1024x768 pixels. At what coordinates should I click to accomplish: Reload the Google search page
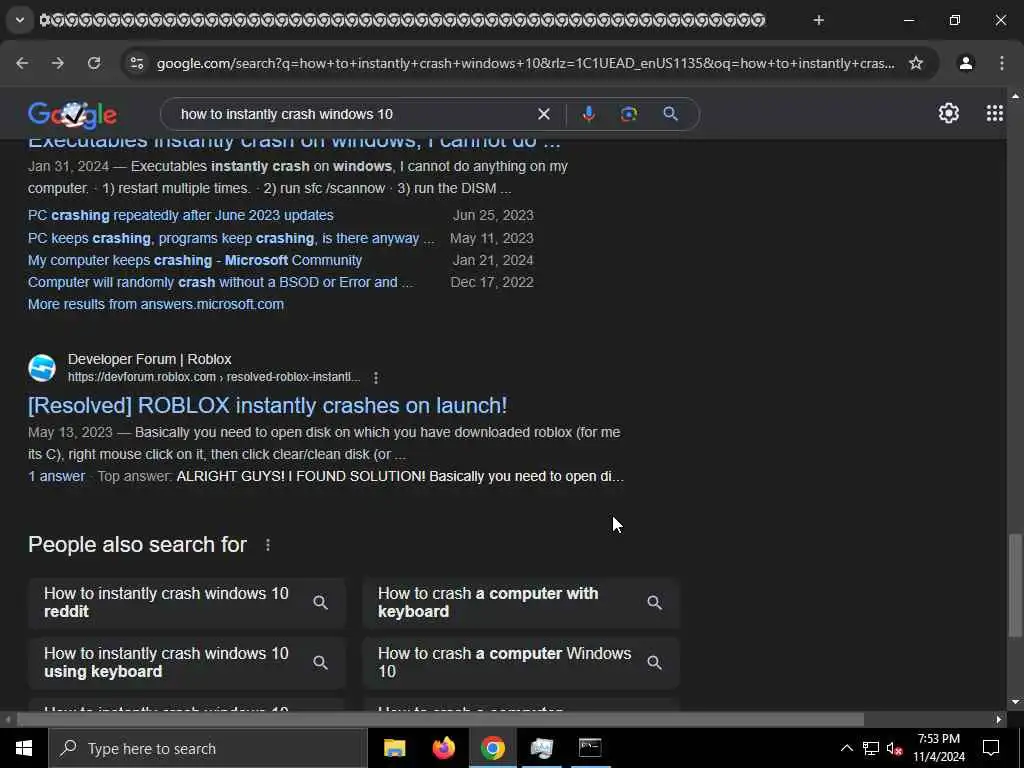(94, 63)
